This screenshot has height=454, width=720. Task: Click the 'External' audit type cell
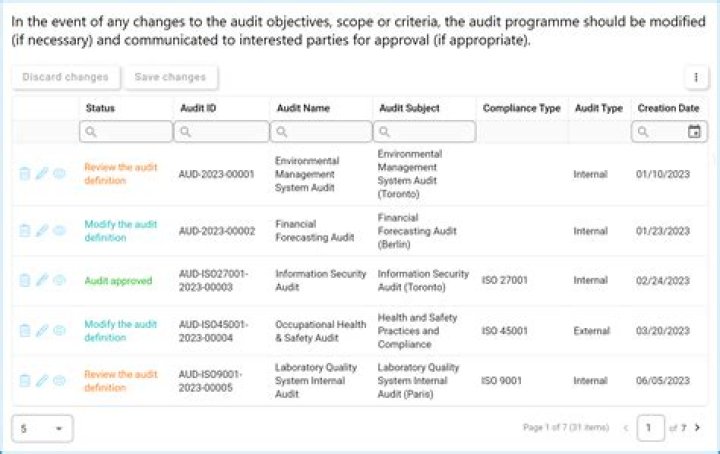pos(591,331)
